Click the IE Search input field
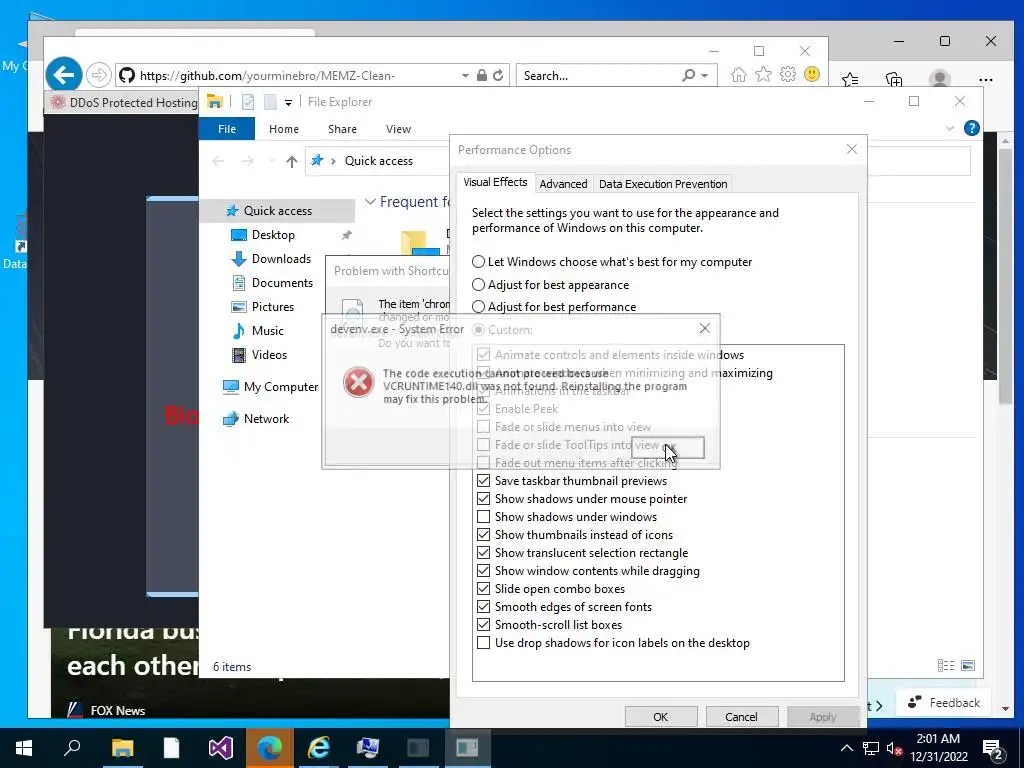 coord(600,76)
